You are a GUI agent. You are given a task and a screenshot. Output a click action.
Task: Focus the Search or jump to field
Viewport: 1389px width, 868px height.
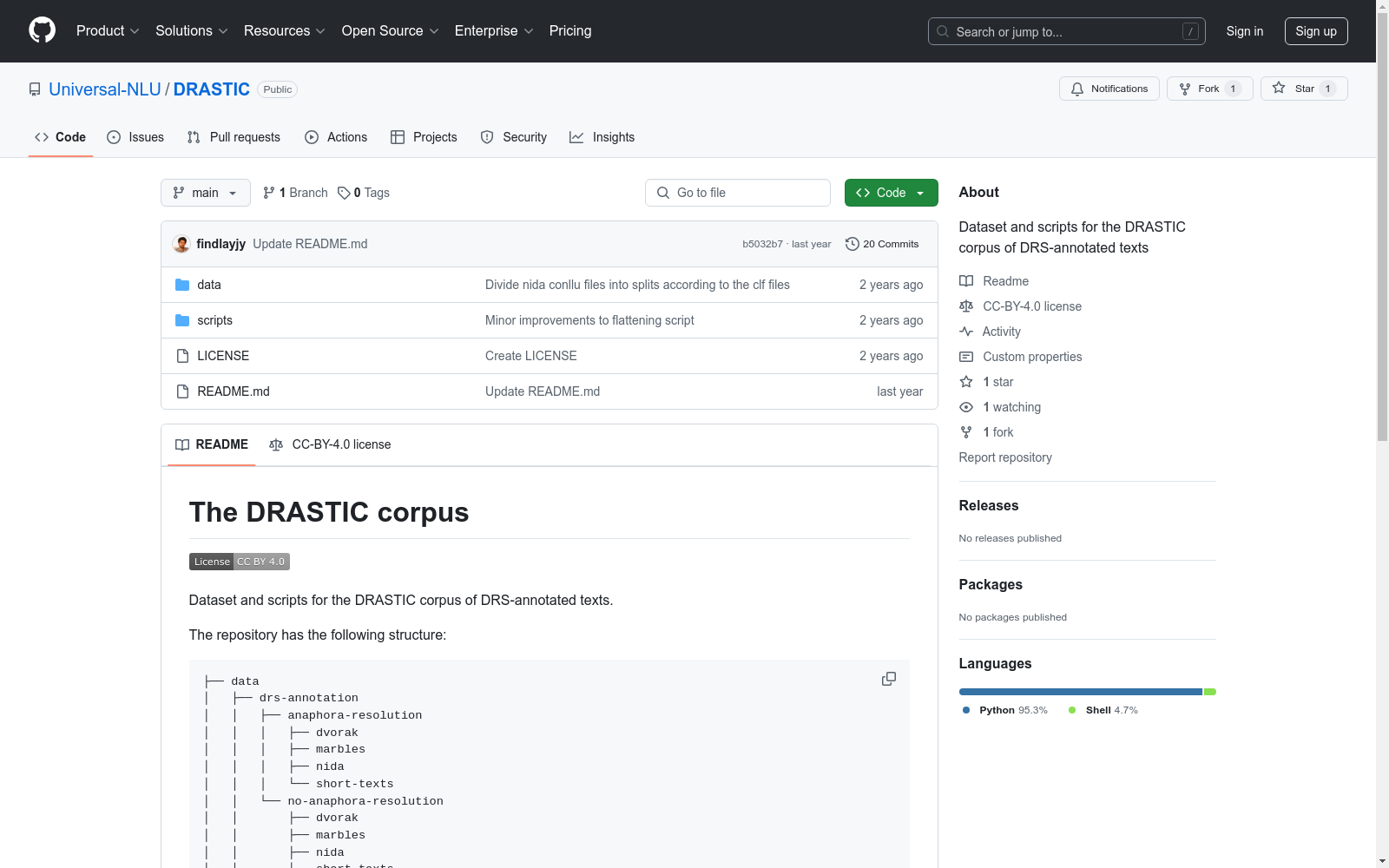(1066, 31)
